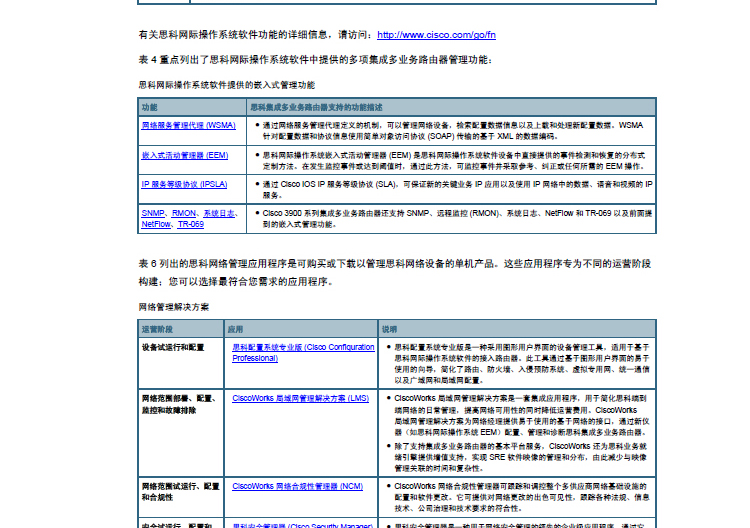The width and height of the screenshot is (750, 528).
Task: Follow the CiscoWorks 局域网管理解决方案 (LMS) link
Action: coord(300,398)
